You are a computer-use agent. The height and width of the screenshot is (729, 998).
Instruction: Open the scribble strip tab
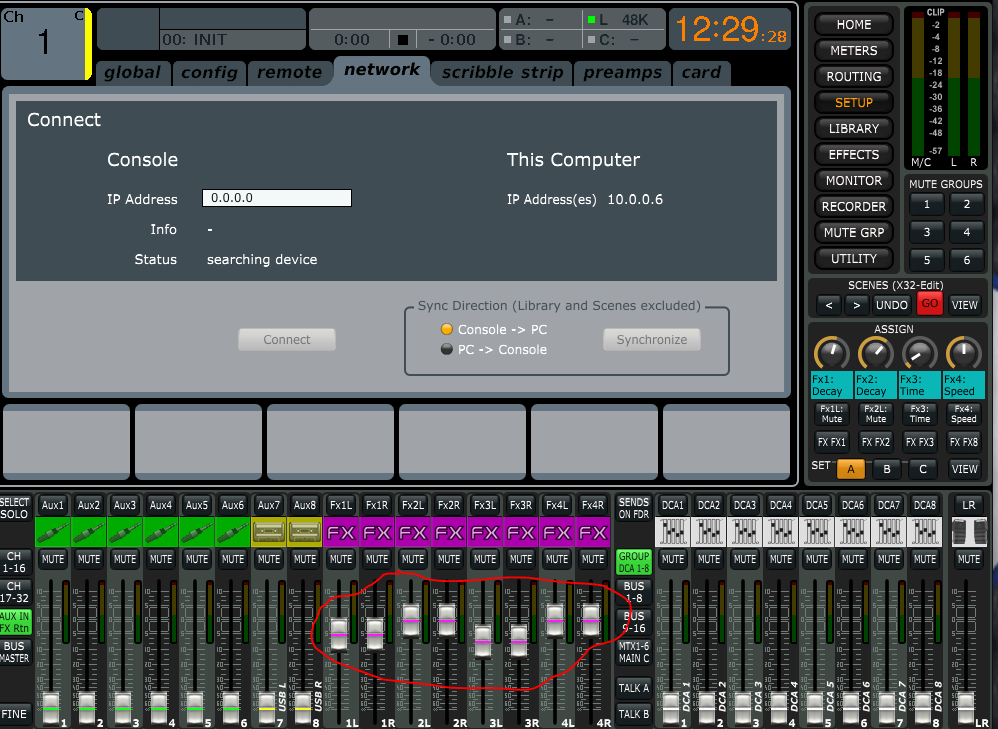(502, 73)
